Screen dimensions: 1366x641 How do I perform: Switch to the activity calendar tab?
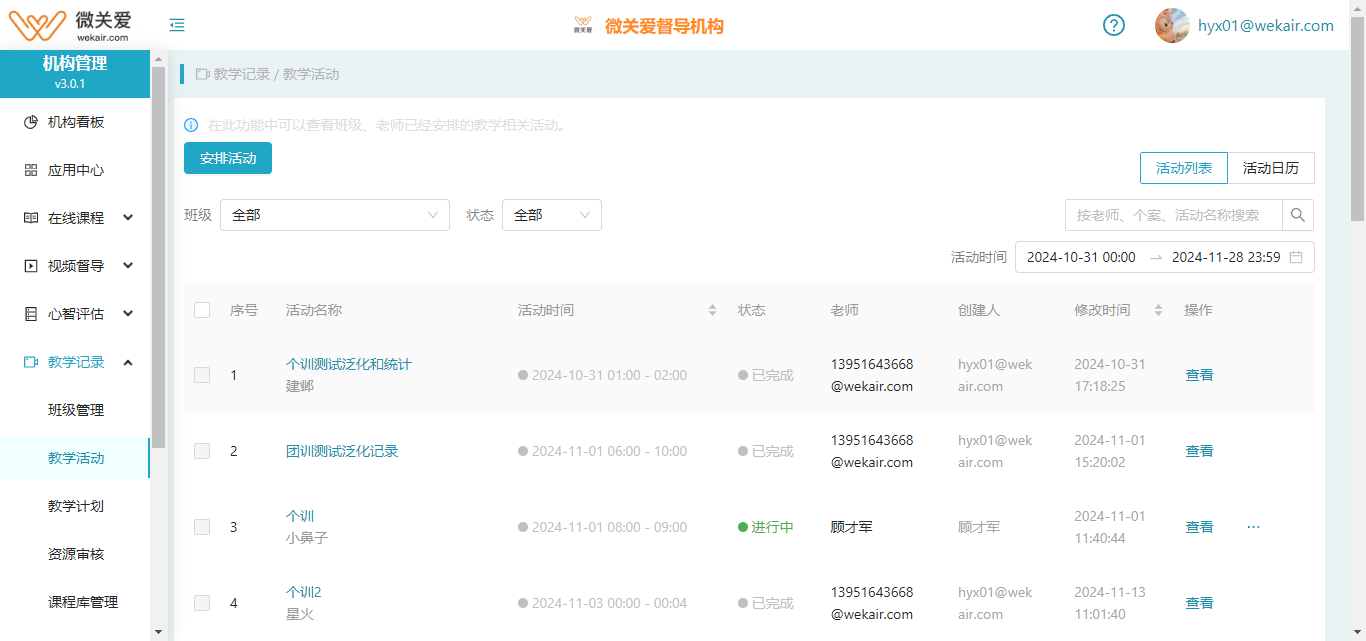pos(1270,168)
